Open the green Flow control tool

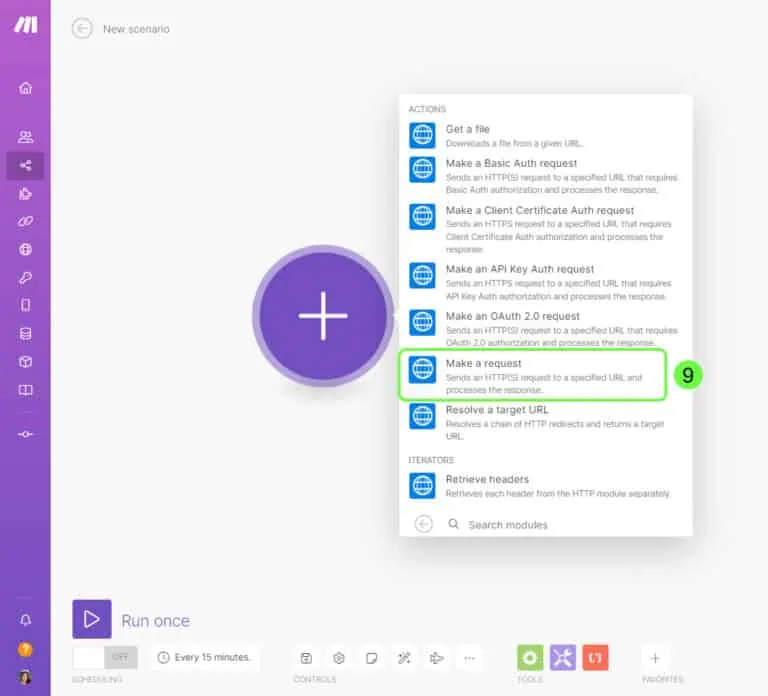click(x=530, y=658)
